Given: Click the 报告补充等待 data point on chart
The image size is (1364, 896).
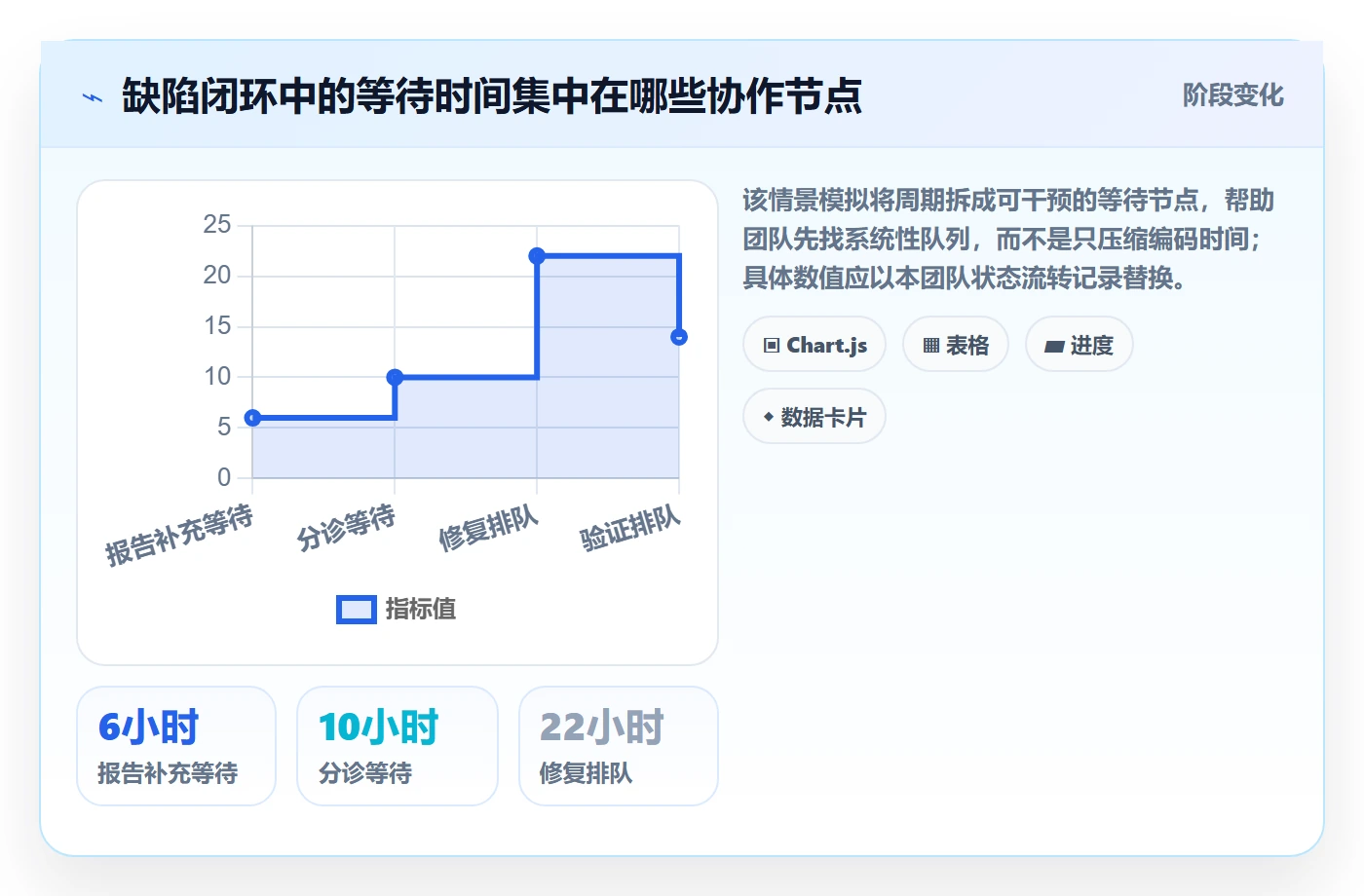Looking at the screenshot, I should point(253,418).
